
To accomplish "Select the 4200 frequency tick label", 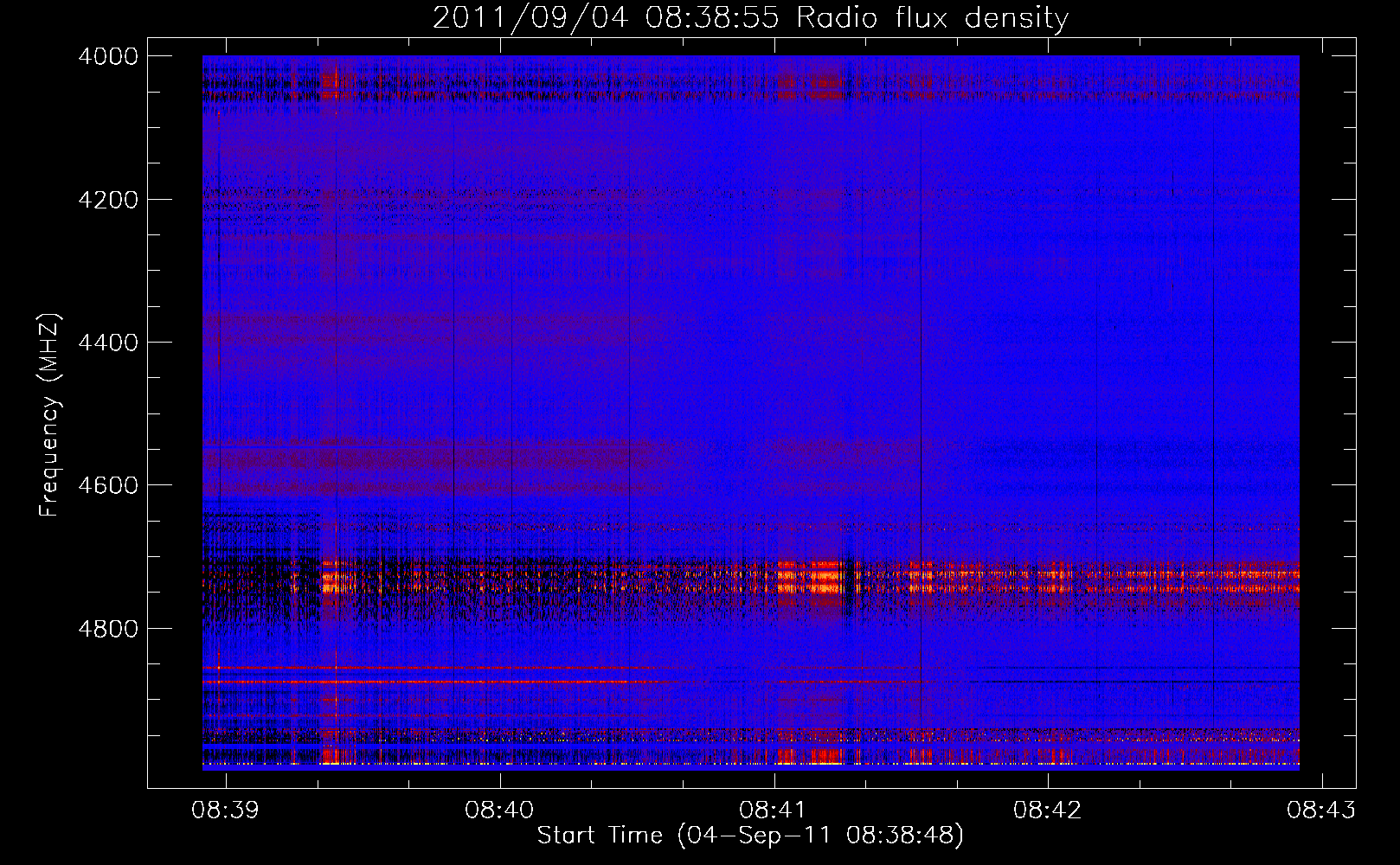I will (108, 200).
